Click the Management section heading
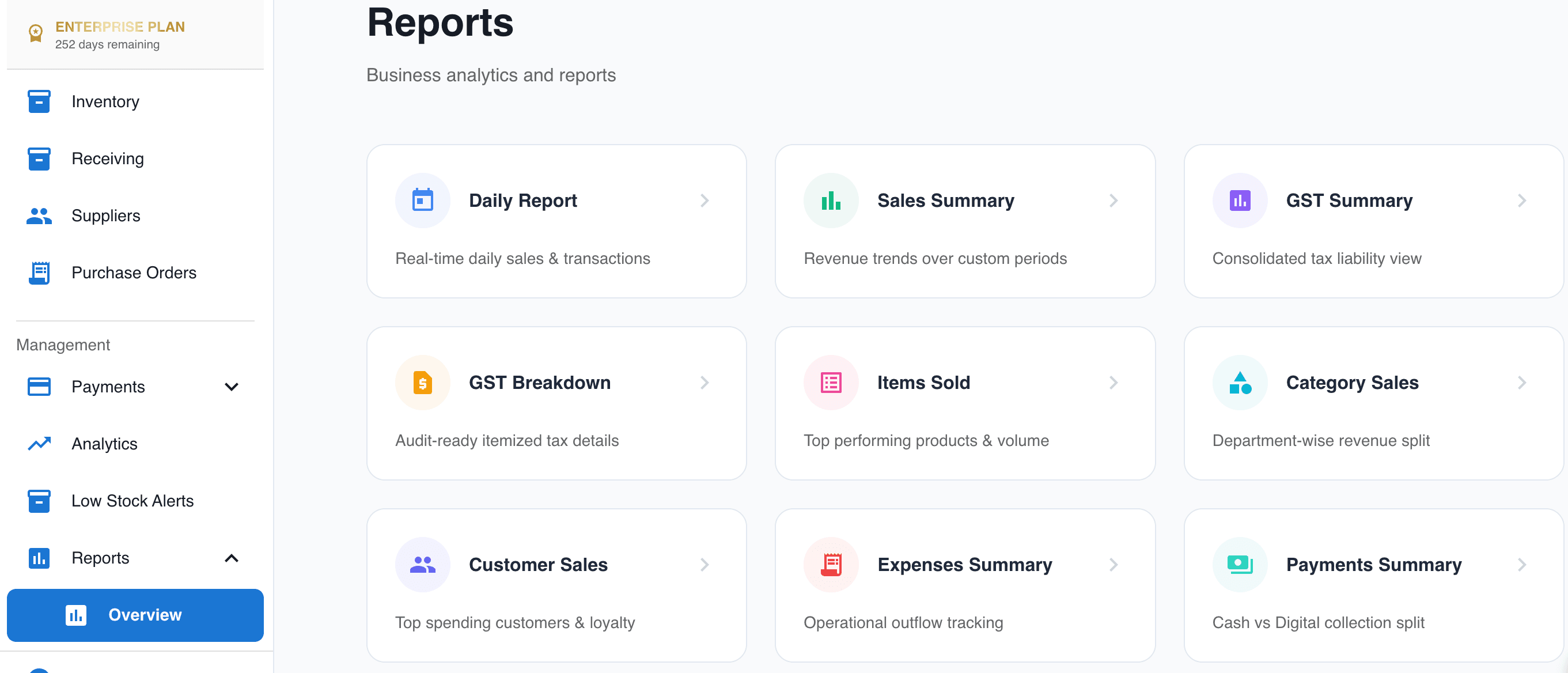 click(63, 345)
